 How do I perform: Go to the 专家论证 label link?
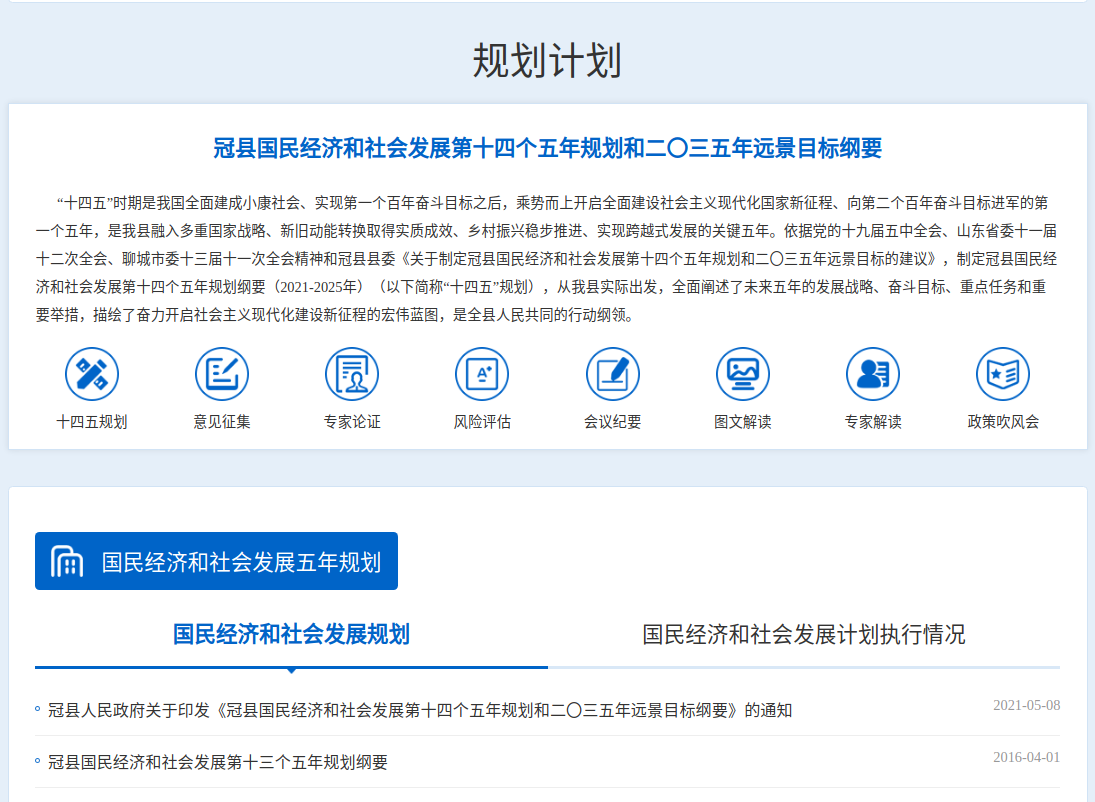tap(352, 422)
